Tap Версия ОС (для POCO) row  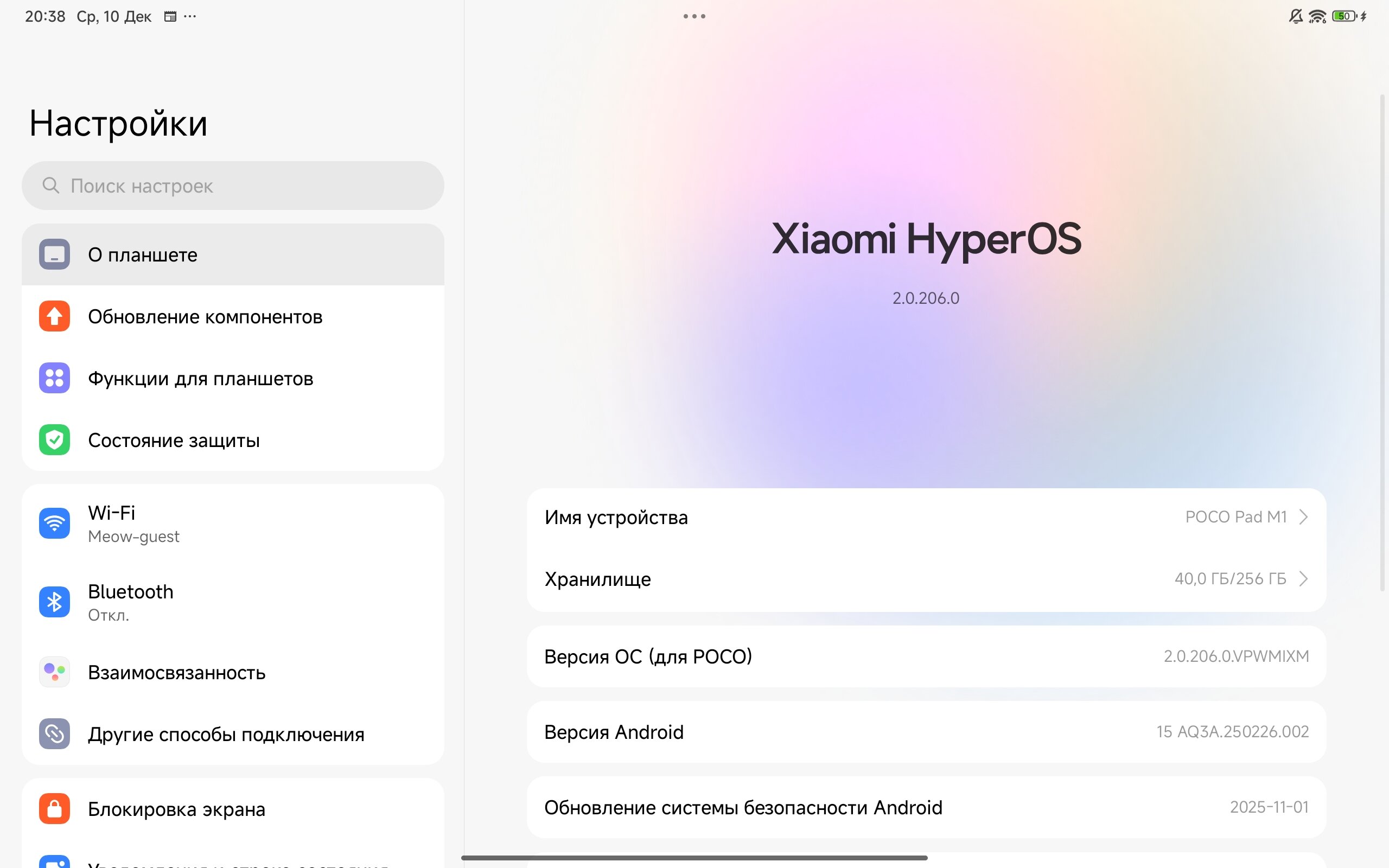(x=926, y=656)
